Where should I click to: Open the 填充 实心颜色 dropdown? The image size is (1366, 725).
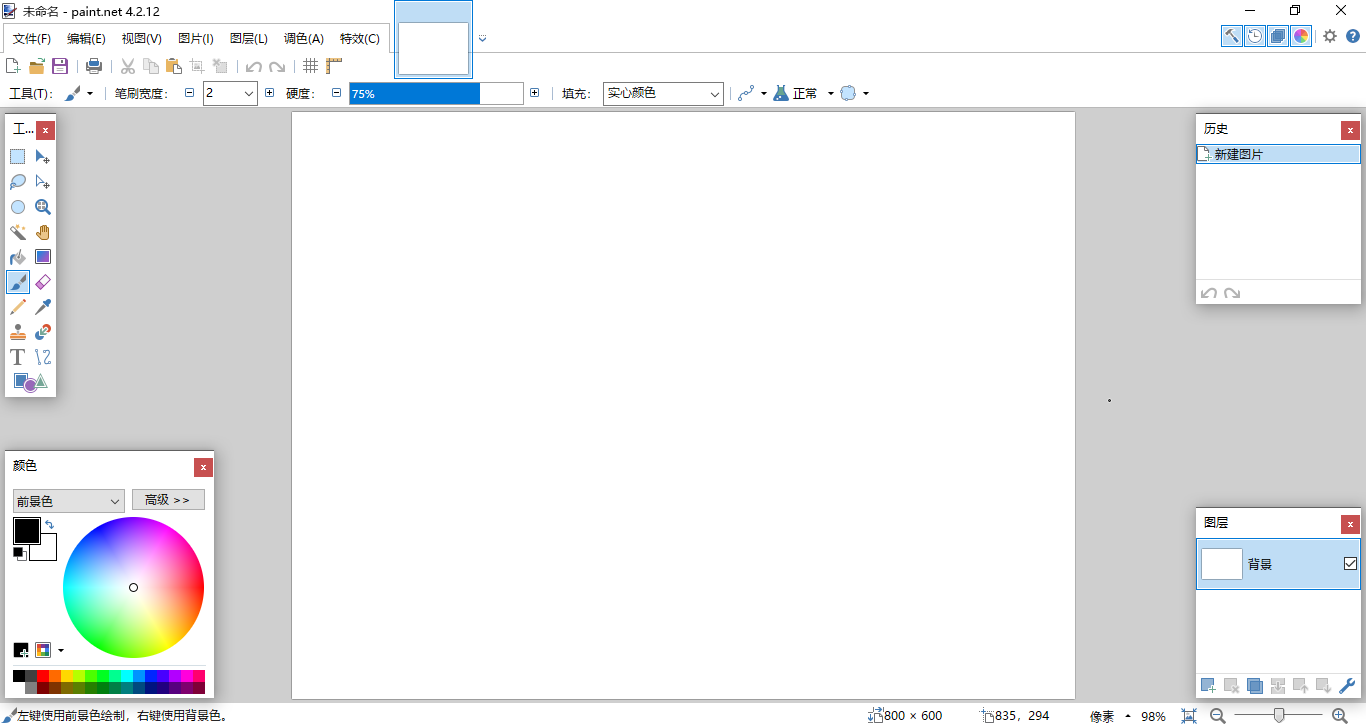663,93
